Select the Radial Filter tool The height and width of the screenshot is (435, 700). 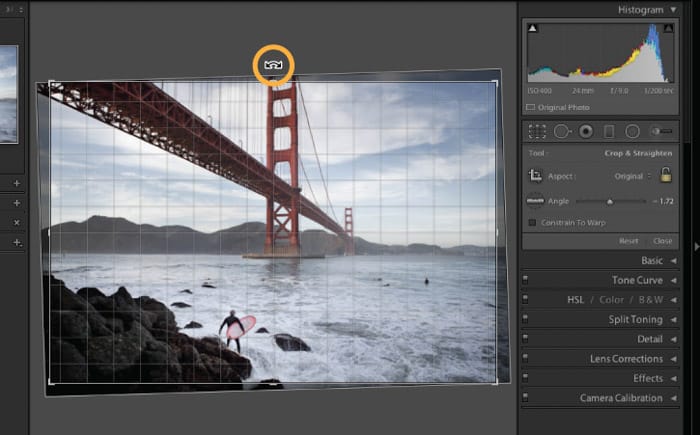tap(632, 131)
